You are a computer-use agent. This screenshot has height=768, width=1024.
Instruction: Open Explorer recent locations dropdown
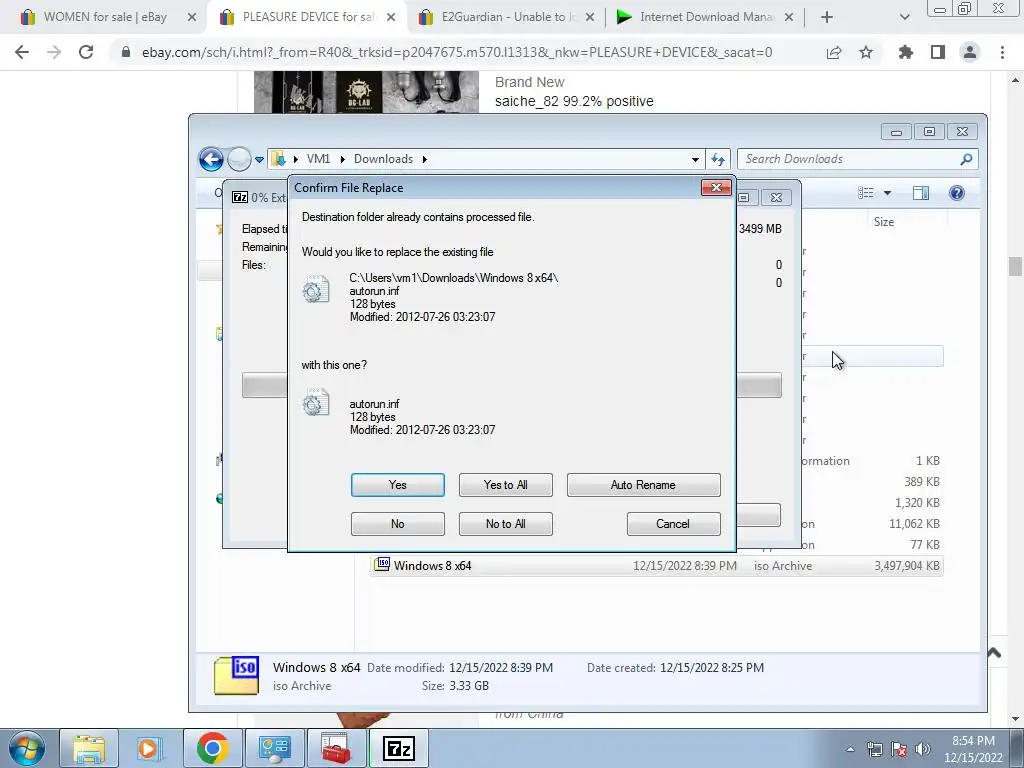coord(259,159)
